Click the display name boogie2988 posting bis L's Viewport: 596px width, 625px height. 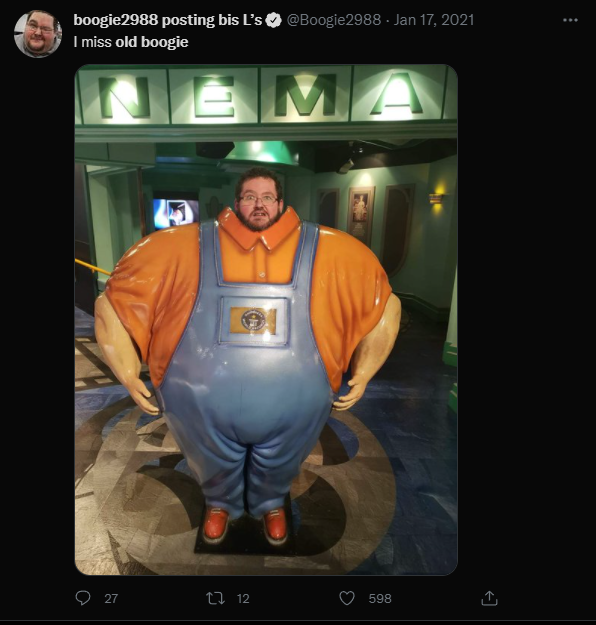[x=168, y=20]
